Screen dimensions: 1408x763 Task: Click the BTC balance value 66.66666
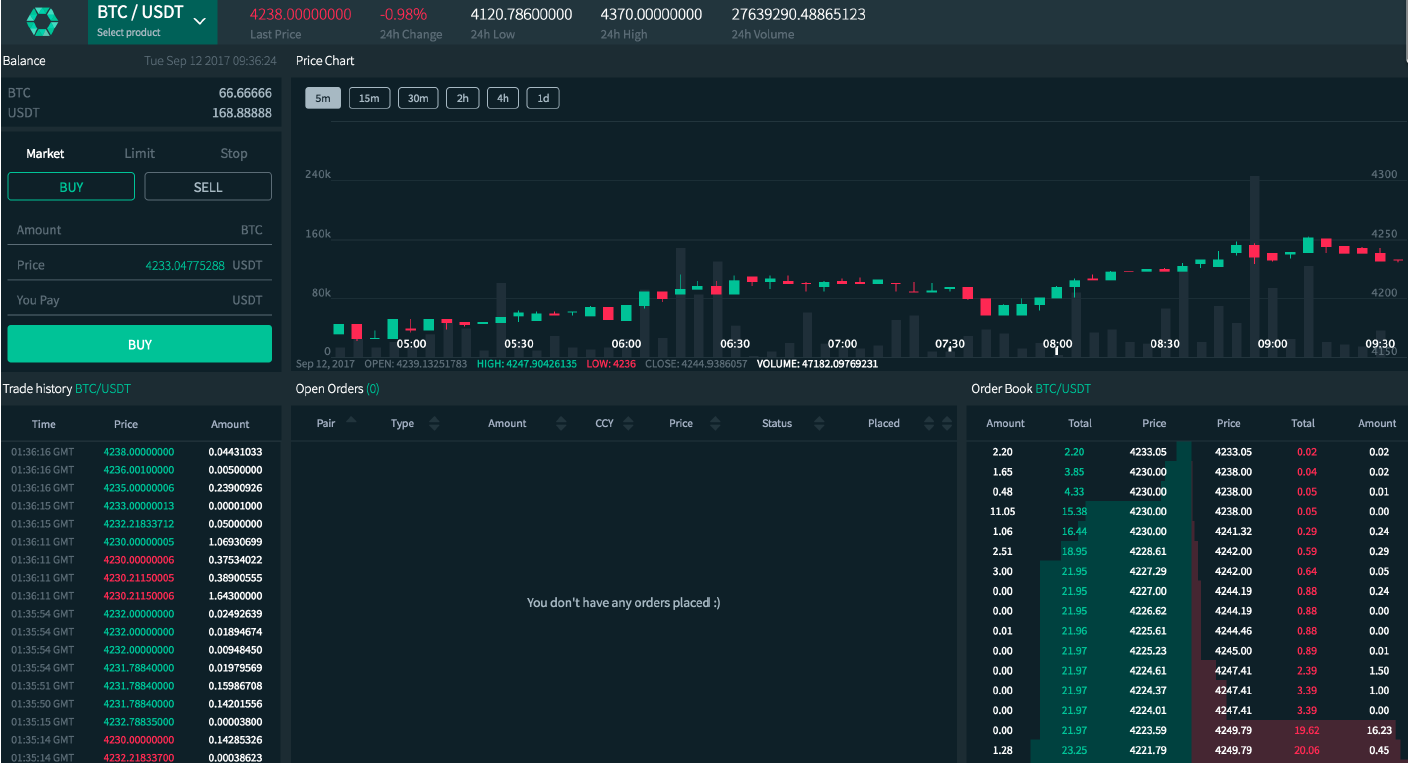pos(245,93)
